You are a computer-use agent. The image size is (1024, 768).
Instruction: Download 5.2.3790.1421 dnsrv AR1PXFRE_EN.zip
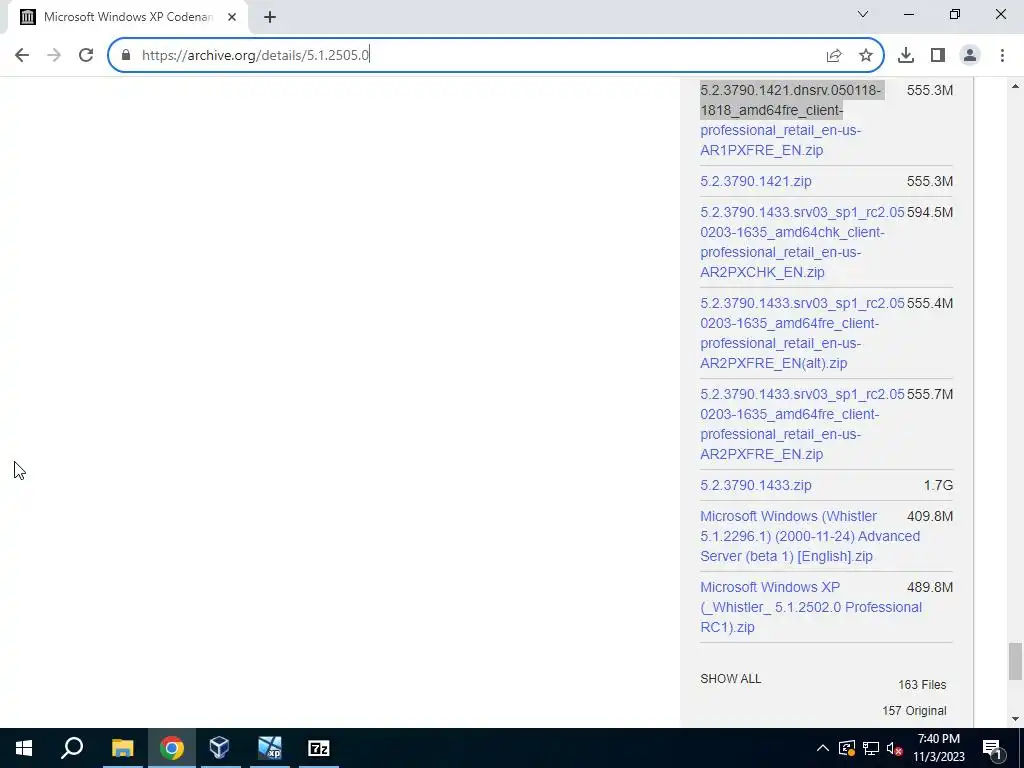(x=791, y=120)
